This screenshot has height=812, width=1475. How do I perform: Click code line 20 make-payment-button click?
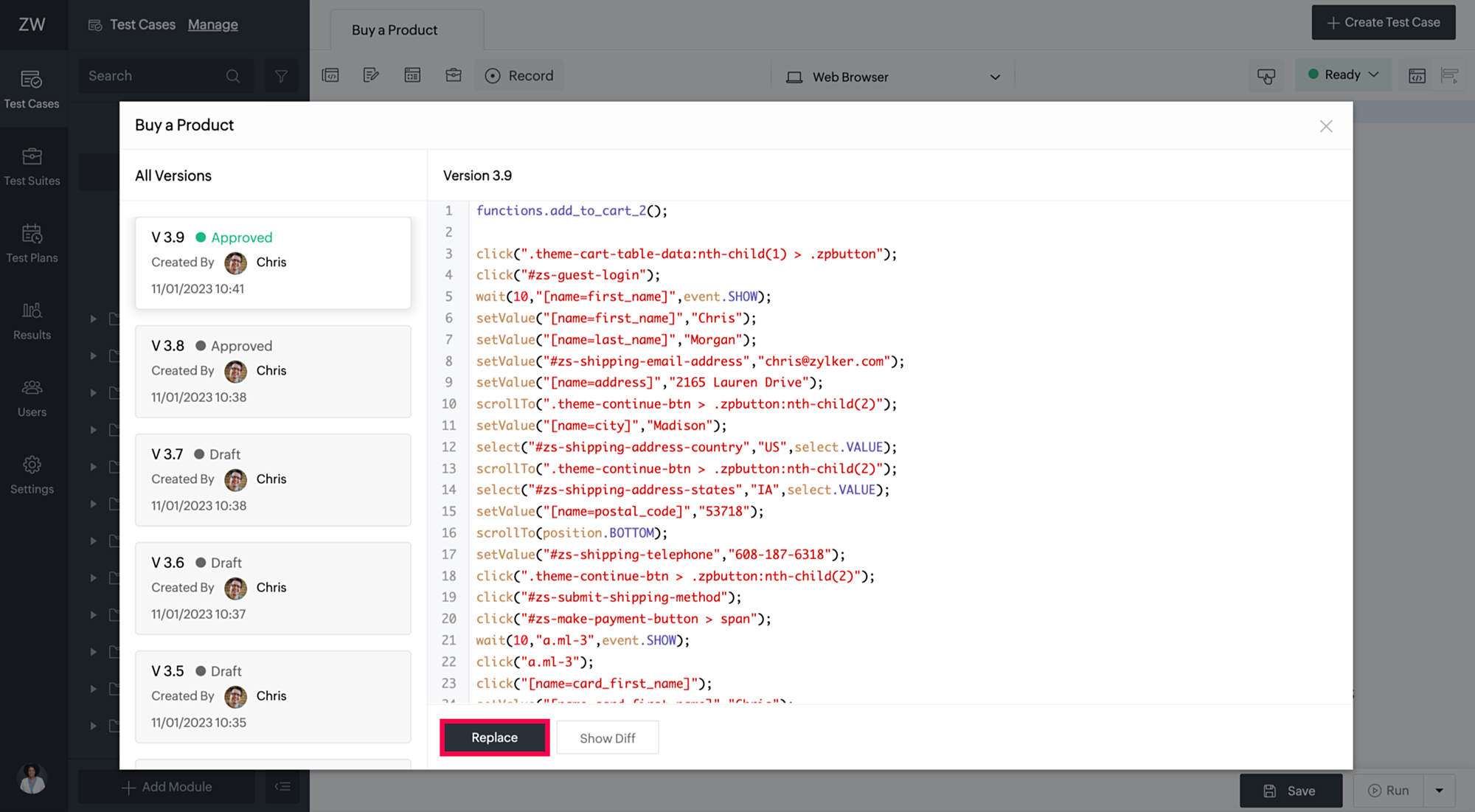tap(623, 619)
